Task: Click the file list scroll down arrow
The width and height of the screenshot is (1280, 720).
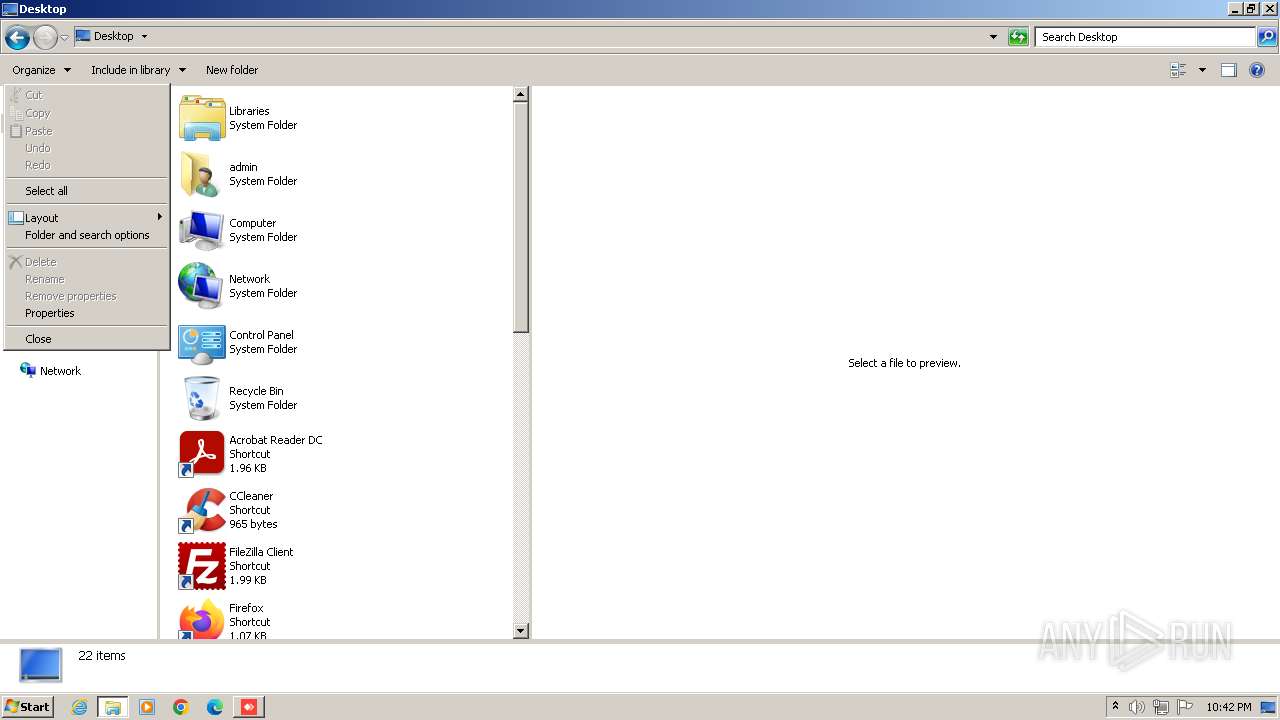Action: pyautogui.click(x=521, y=631)
